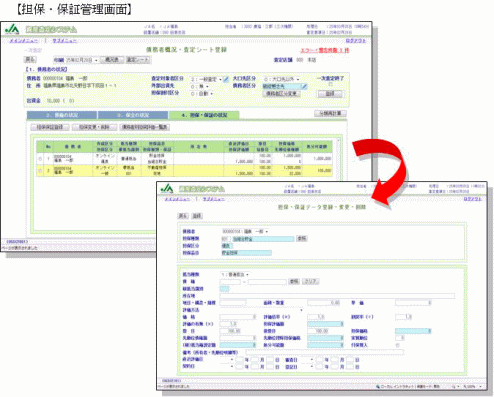Open the 抵当種類 dropdown in the data form
Viewport: 494px width, 397px height.
235,275
